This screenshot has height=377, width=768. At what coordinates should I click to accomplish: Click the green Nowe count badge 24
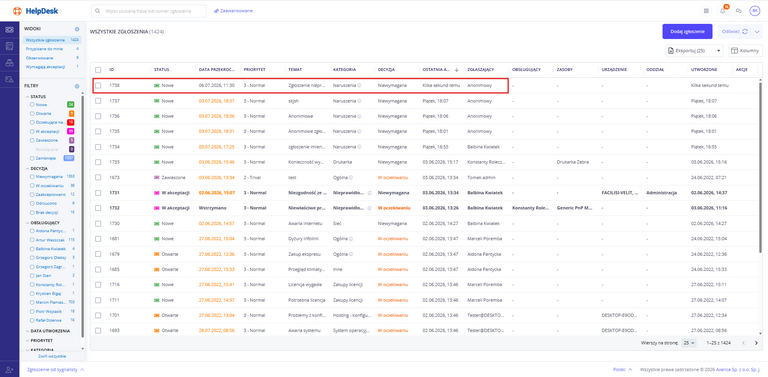(x=71, y=104)
